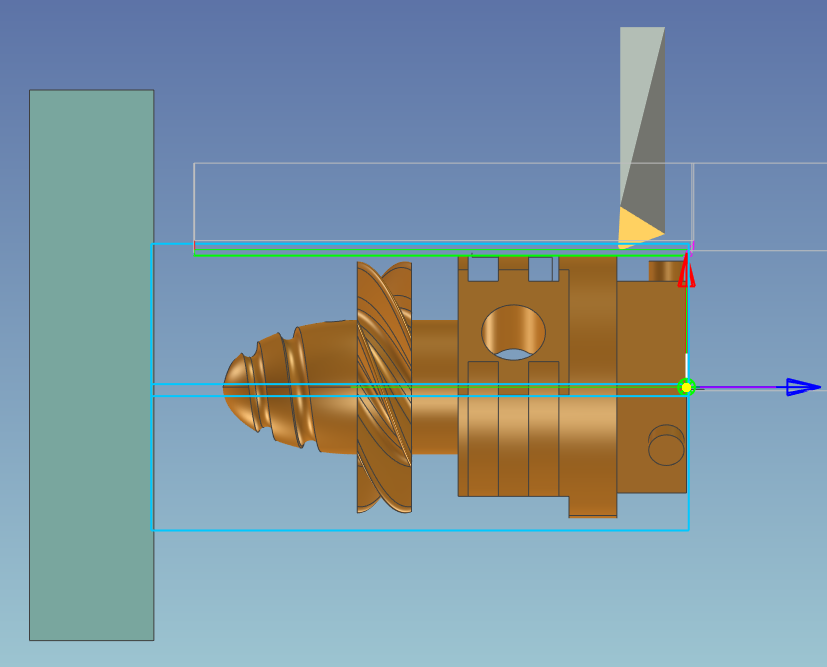Screen dimensions: 827x667
Task: Click the round cross hole in the part
Action: pyautogui.click(x=514, y=332)
